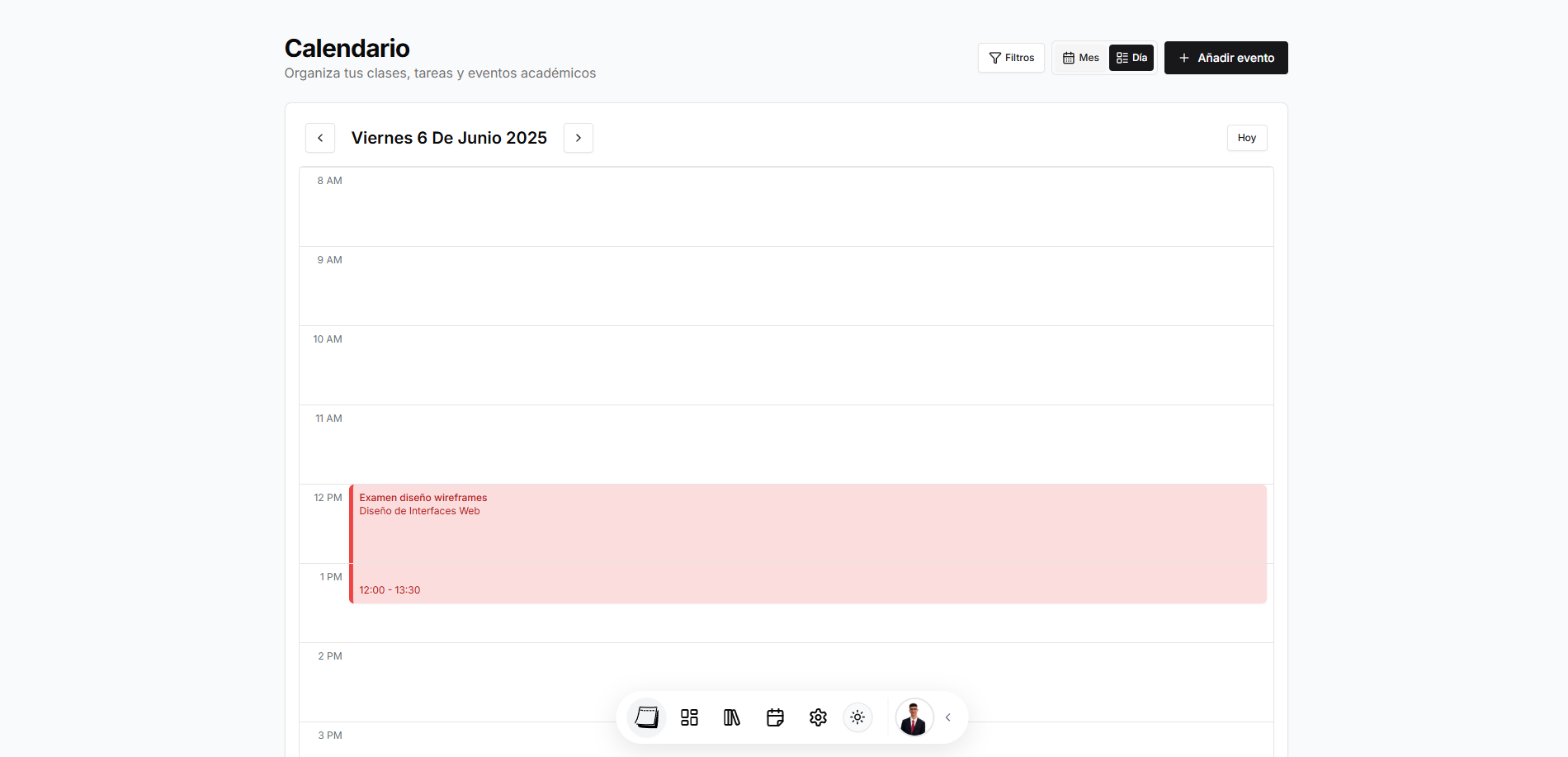
Task: Click the 12 PM time label
Action: [x=328, y=498]
